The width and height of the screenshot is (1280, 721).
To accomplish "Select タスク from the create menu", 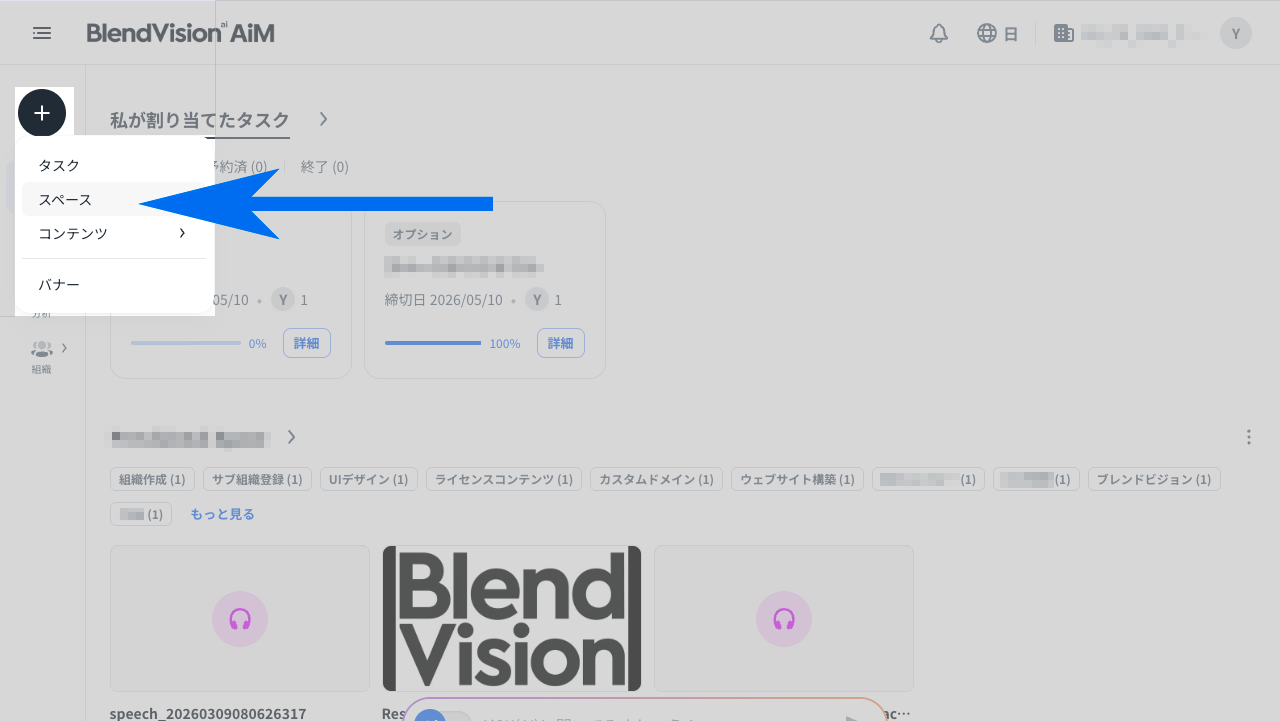I will pyautogui.click(x=114, y=165).
